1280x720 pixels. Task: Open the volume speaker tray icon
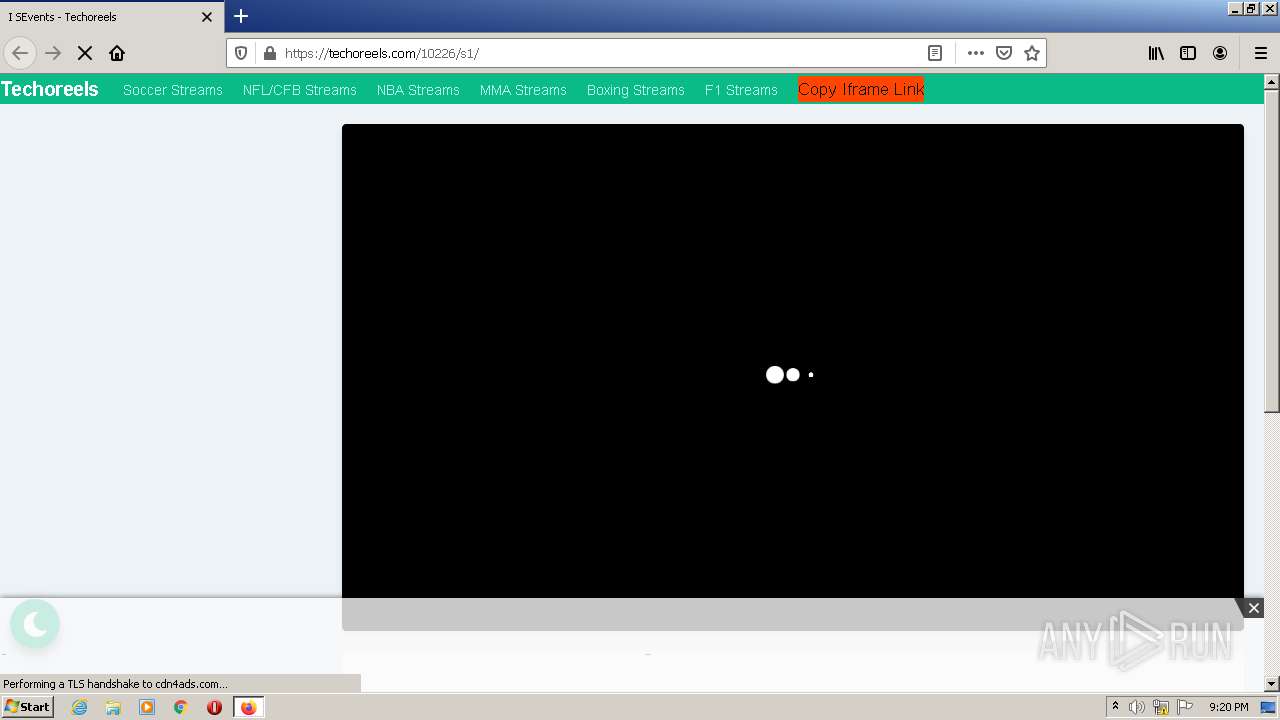(1137, 707)
